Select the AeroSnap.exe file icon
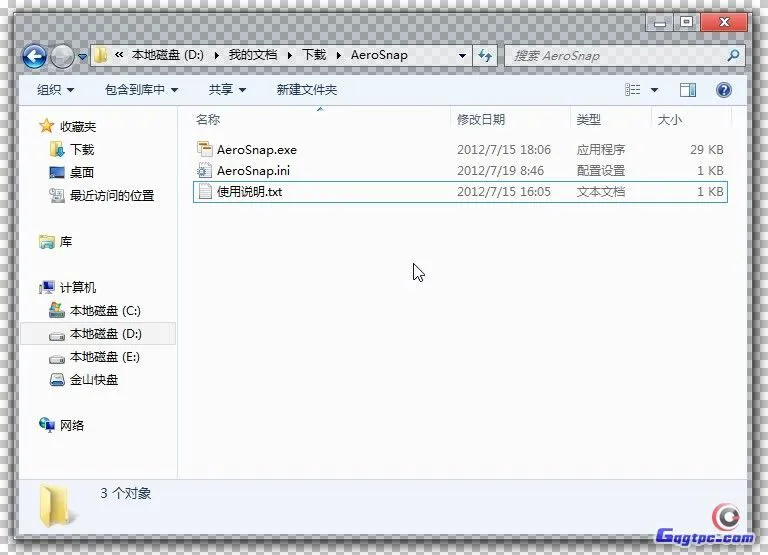 coord(204,149)
